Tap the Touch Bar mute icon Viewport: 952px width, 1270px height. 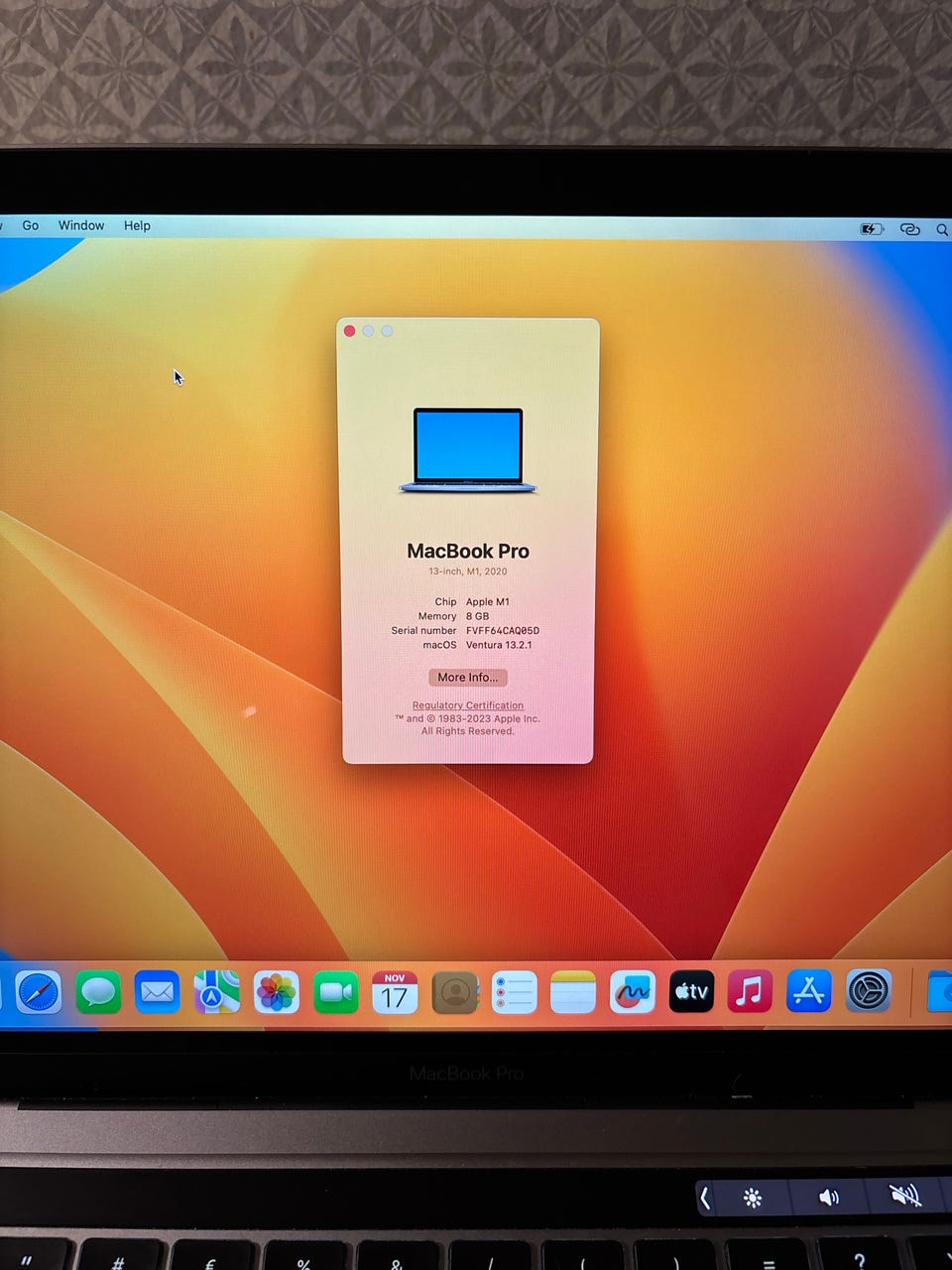905,1196
